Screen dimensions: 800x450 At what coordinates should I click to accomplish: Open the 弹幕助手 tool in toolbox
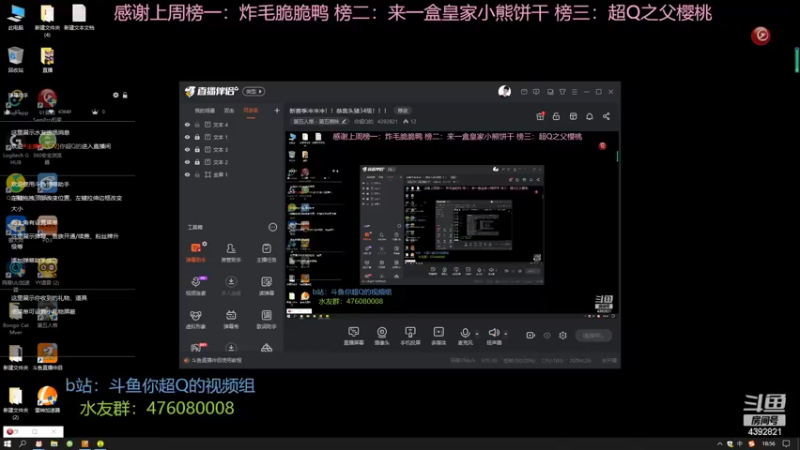[196, 253]
